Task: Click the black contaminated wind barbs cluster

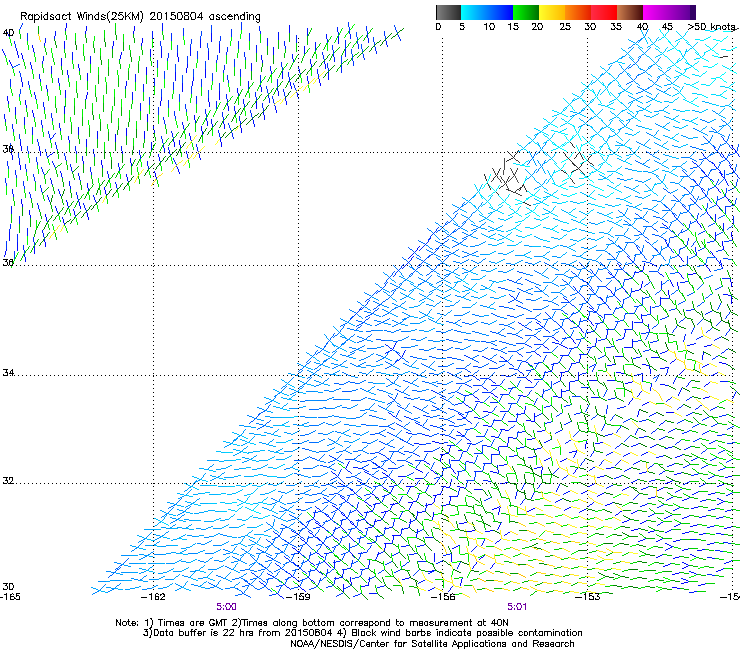Action: tap(507, 178)
